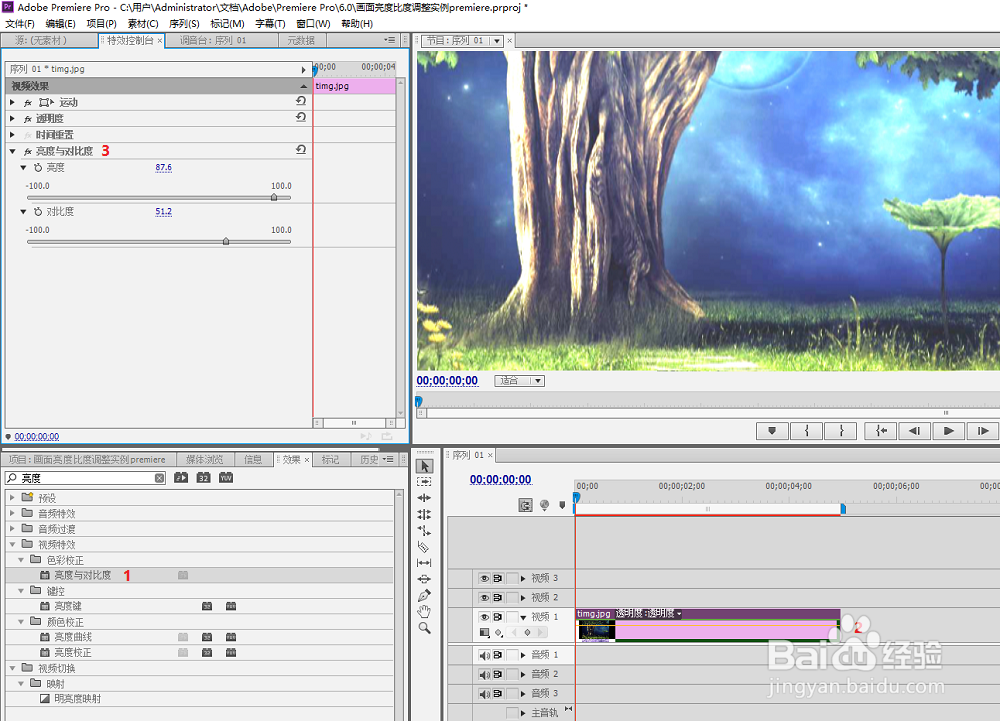Click the Mark In button
The image size is (1000, 721).
pos(807,431)
